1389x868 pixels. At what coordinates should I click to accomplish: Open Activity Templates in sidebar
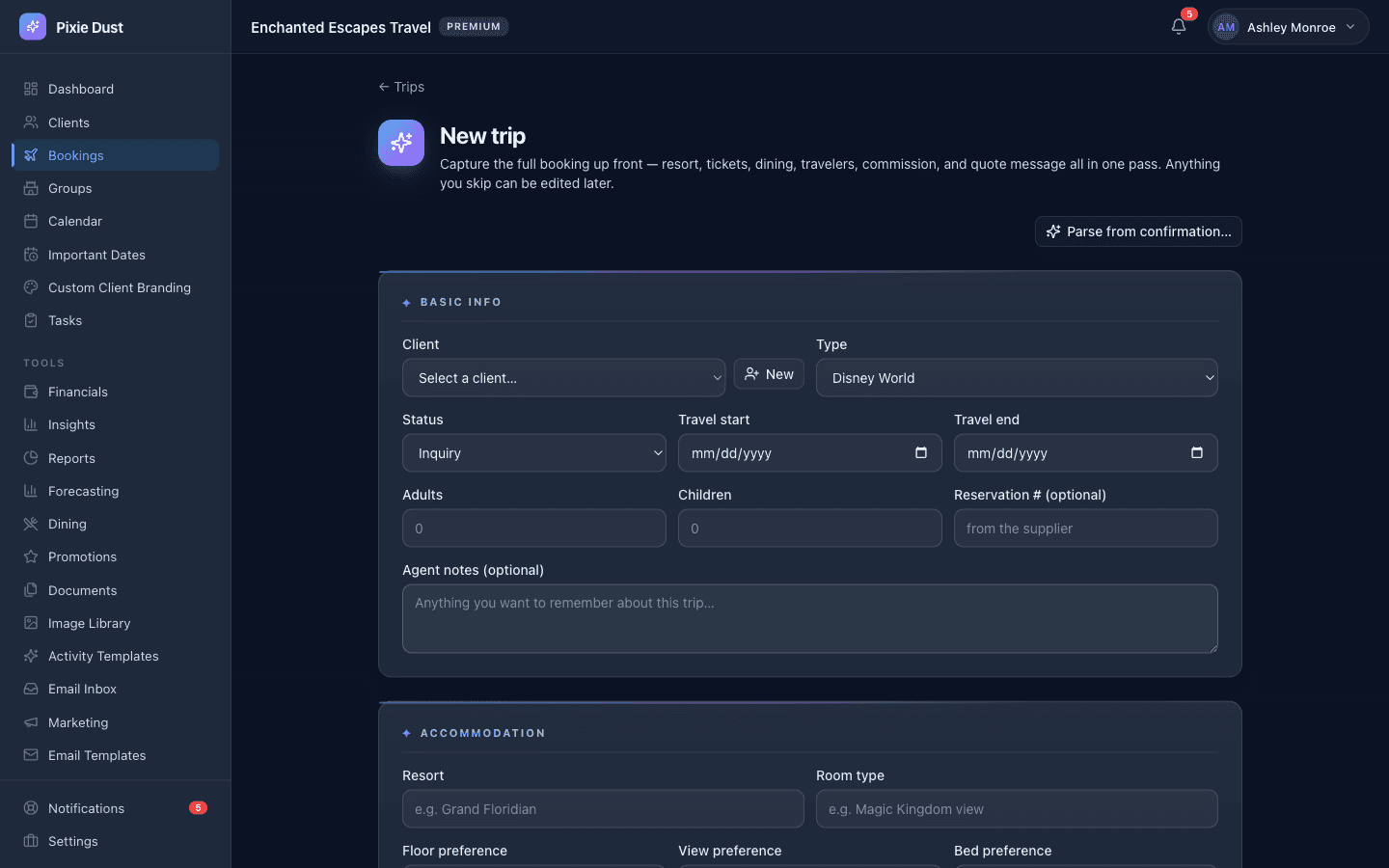(116, 656)
